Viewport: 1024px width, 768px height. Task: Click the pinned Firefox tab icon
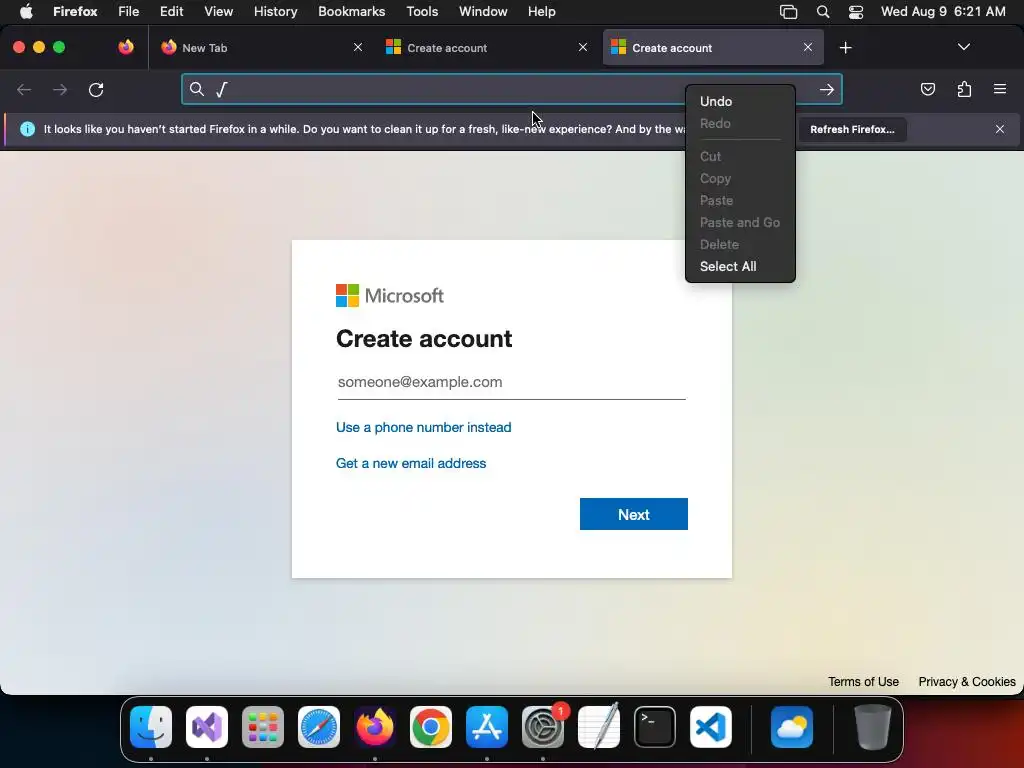click(126, 47)
